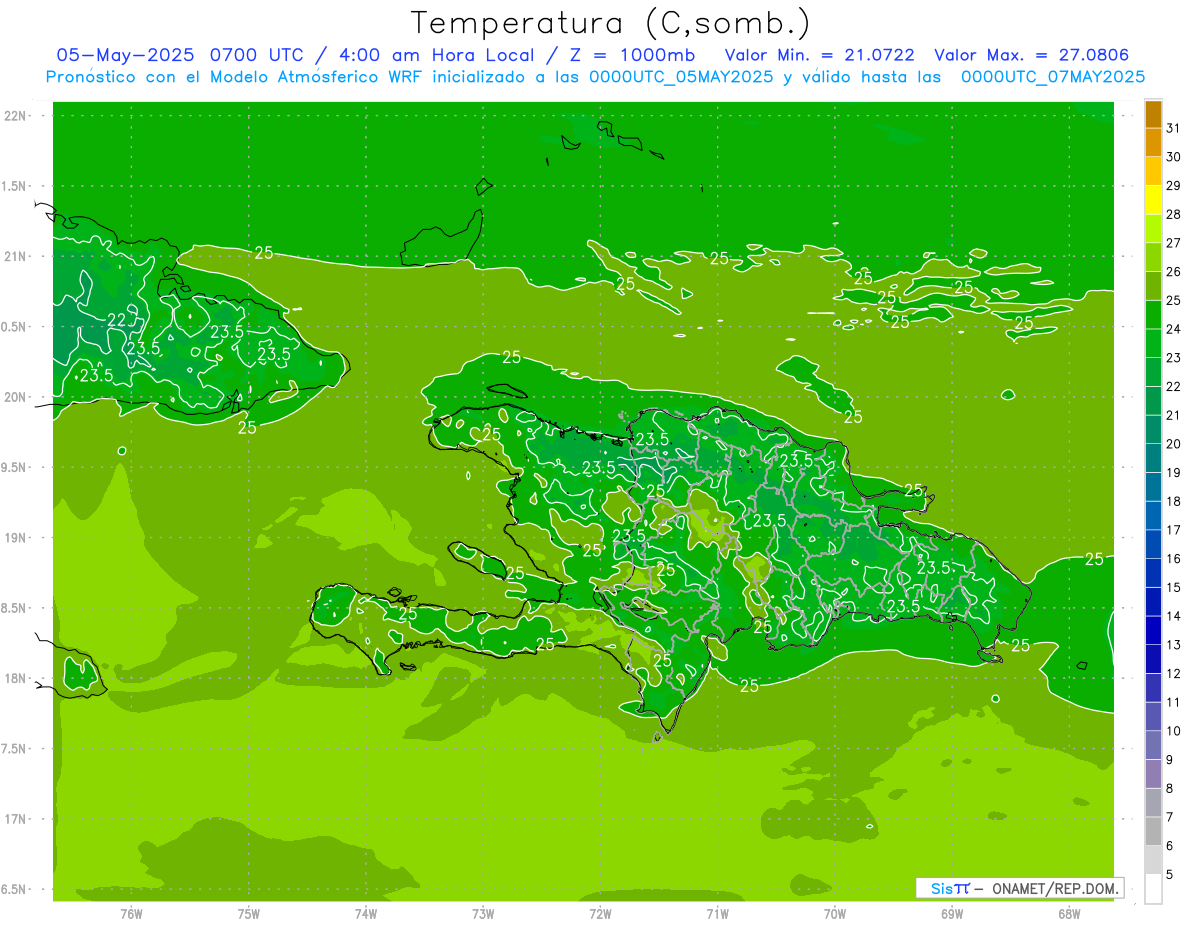Pick the blue swatch between 14 and 15
The width and height of the screenshot is (1200, 927).
1153,602
